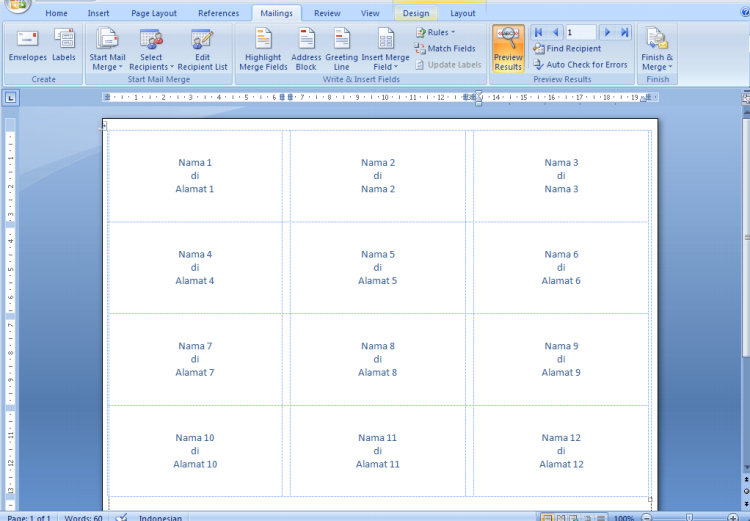Run Auto Check for Errors

580,65
